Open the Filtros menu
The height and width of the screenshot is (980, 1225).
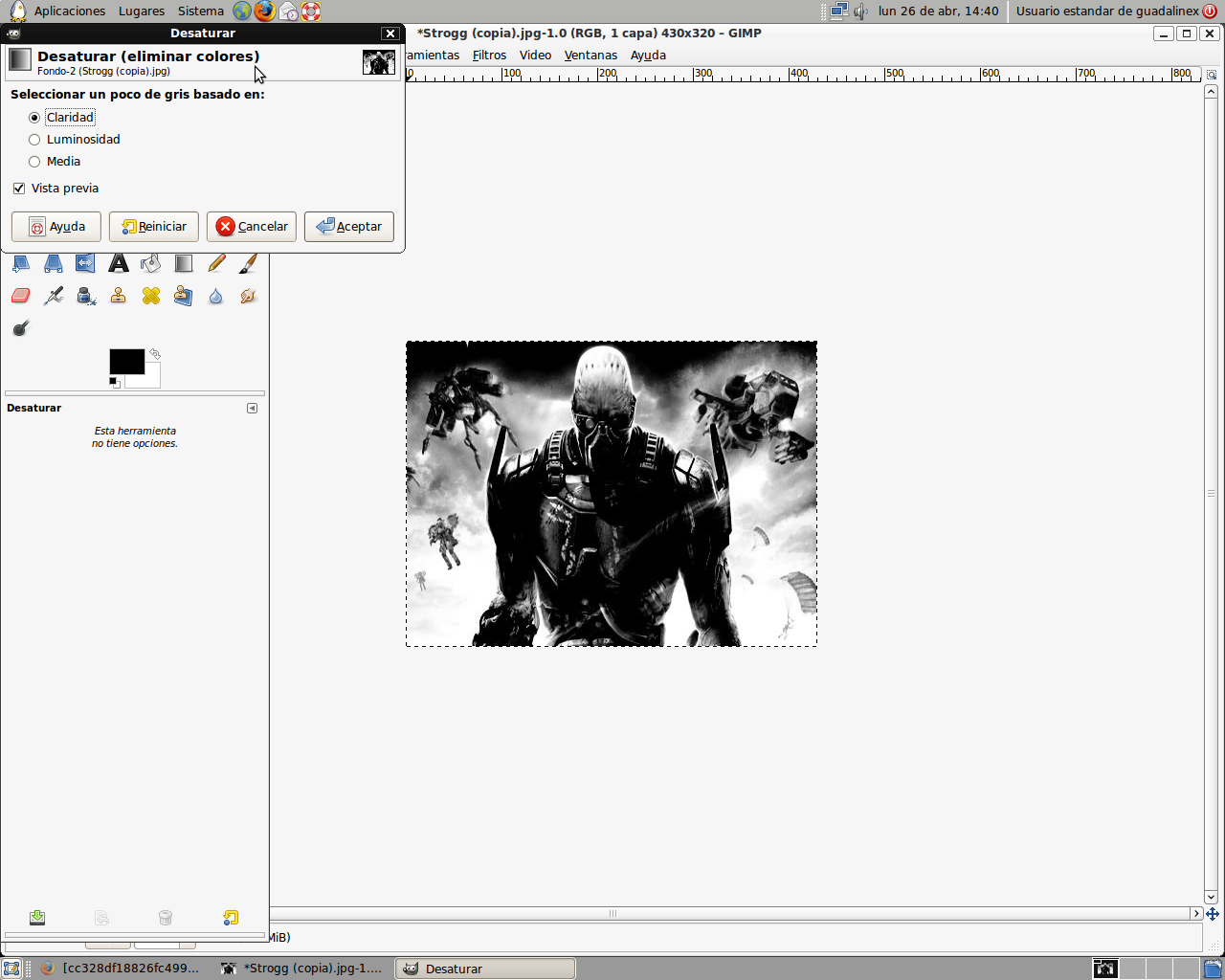coord(489,56)
